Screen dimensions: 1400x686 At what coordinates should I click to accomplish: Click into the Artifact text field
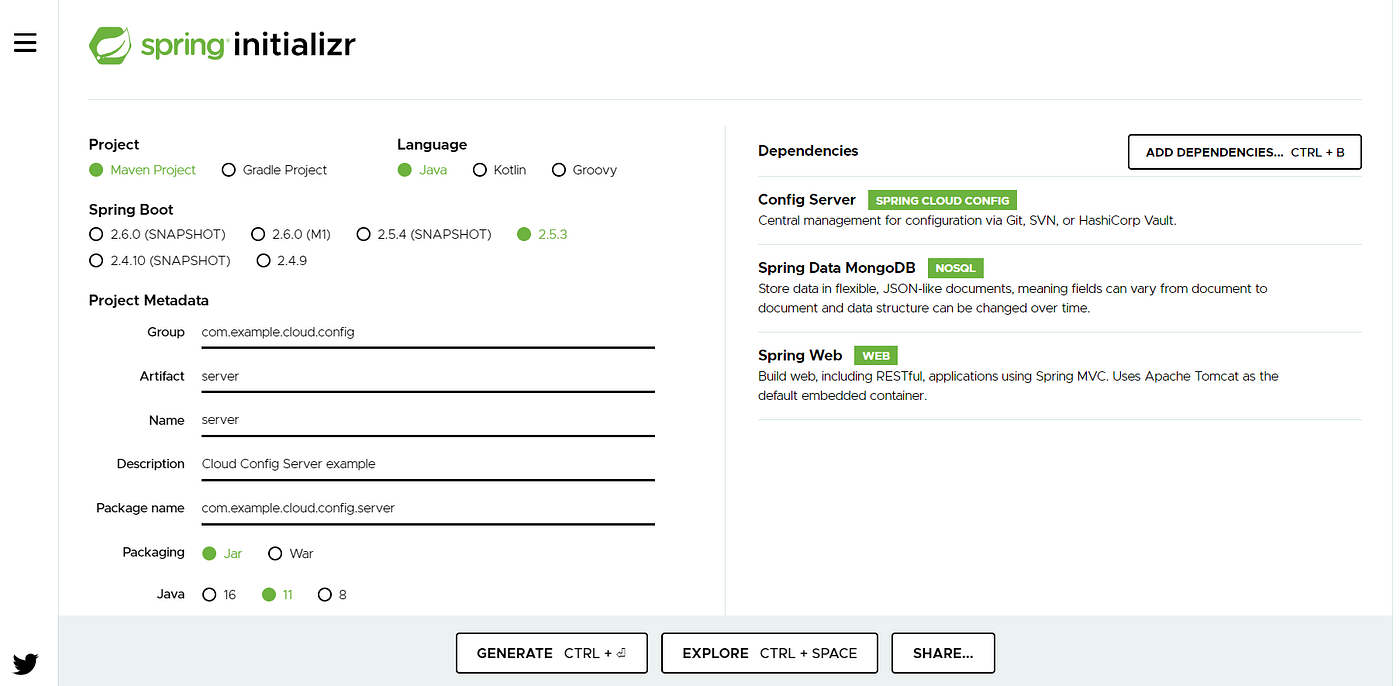coord(428,376)
